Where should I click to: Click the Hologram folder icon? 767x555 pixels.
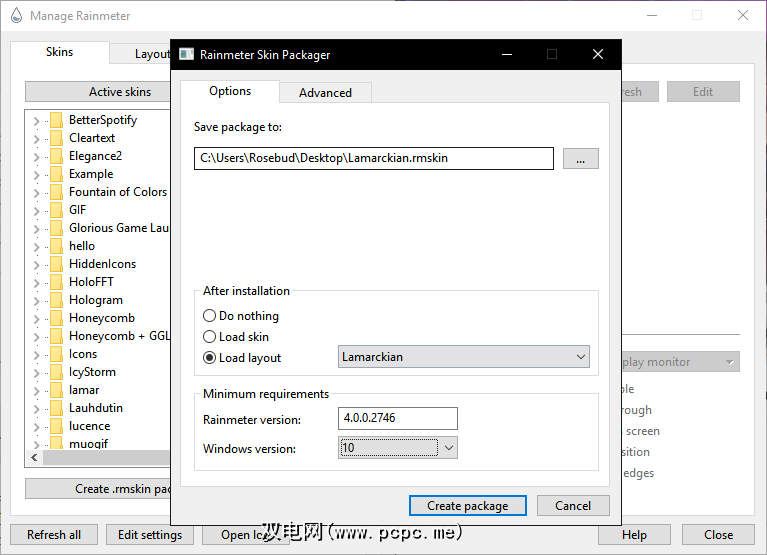tap(57, 300)
